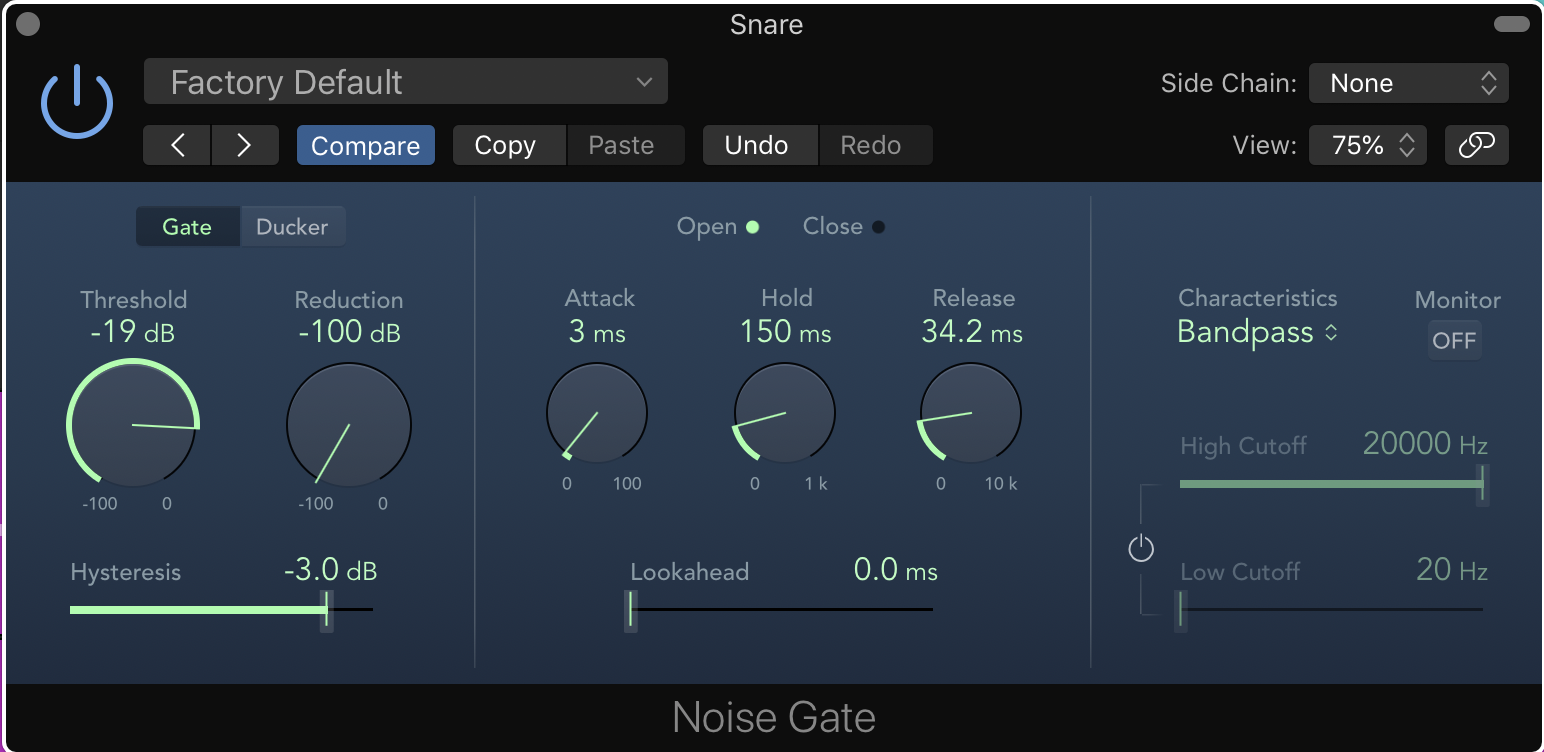Toggle the filter cutoff power icon

pos(1141,549)
